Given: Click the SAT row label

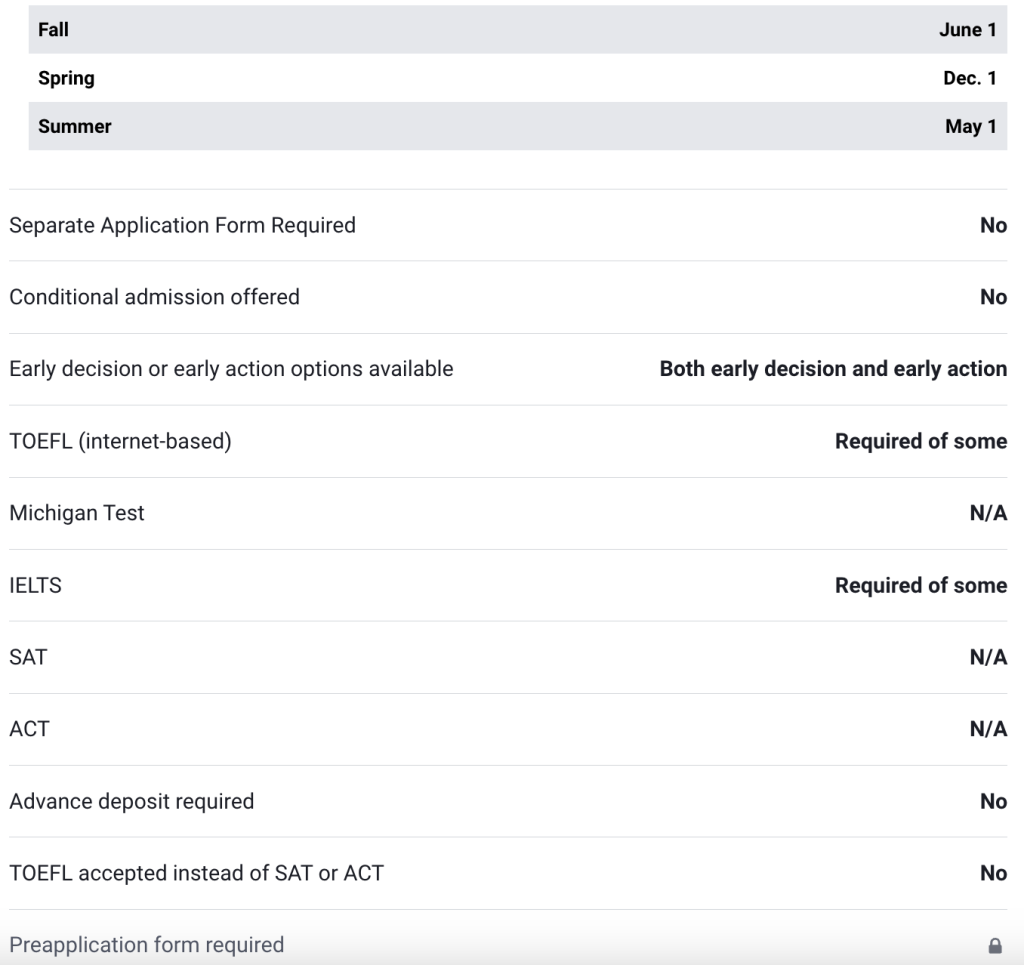Looking at the screenshot, I should [x=28, y=657].
